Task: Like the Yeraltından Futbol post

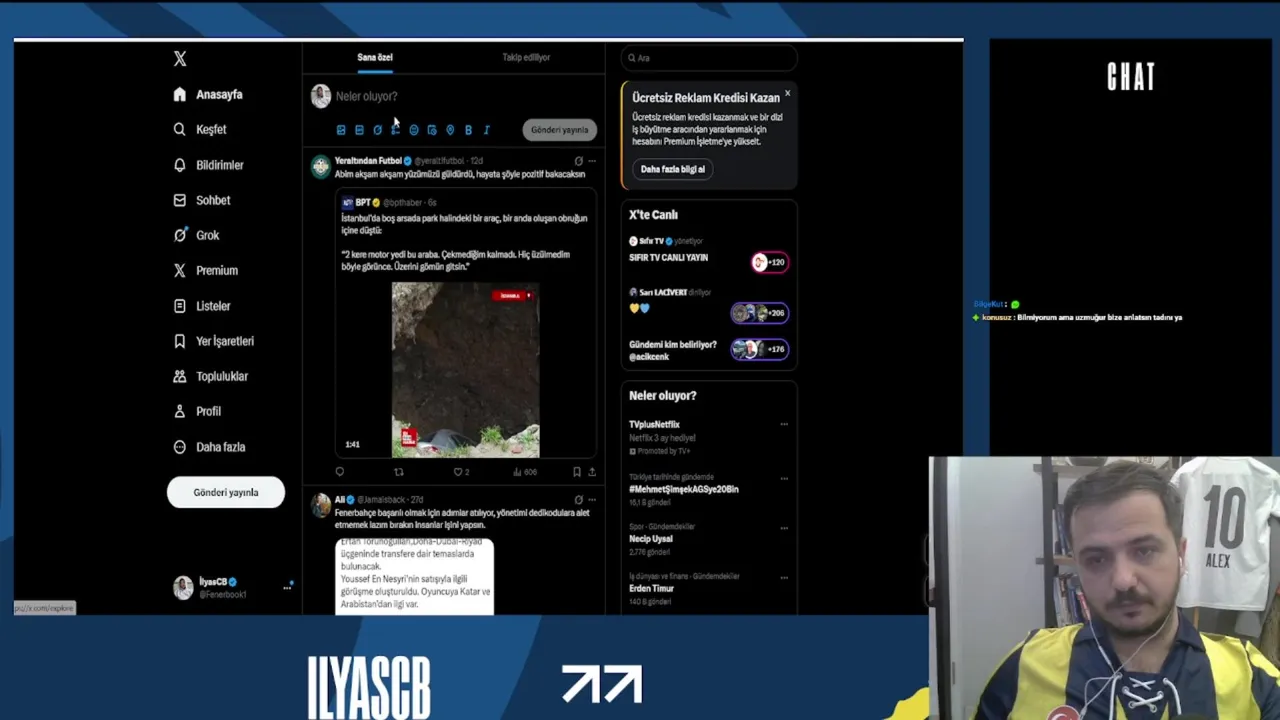Action: point(461,472)
